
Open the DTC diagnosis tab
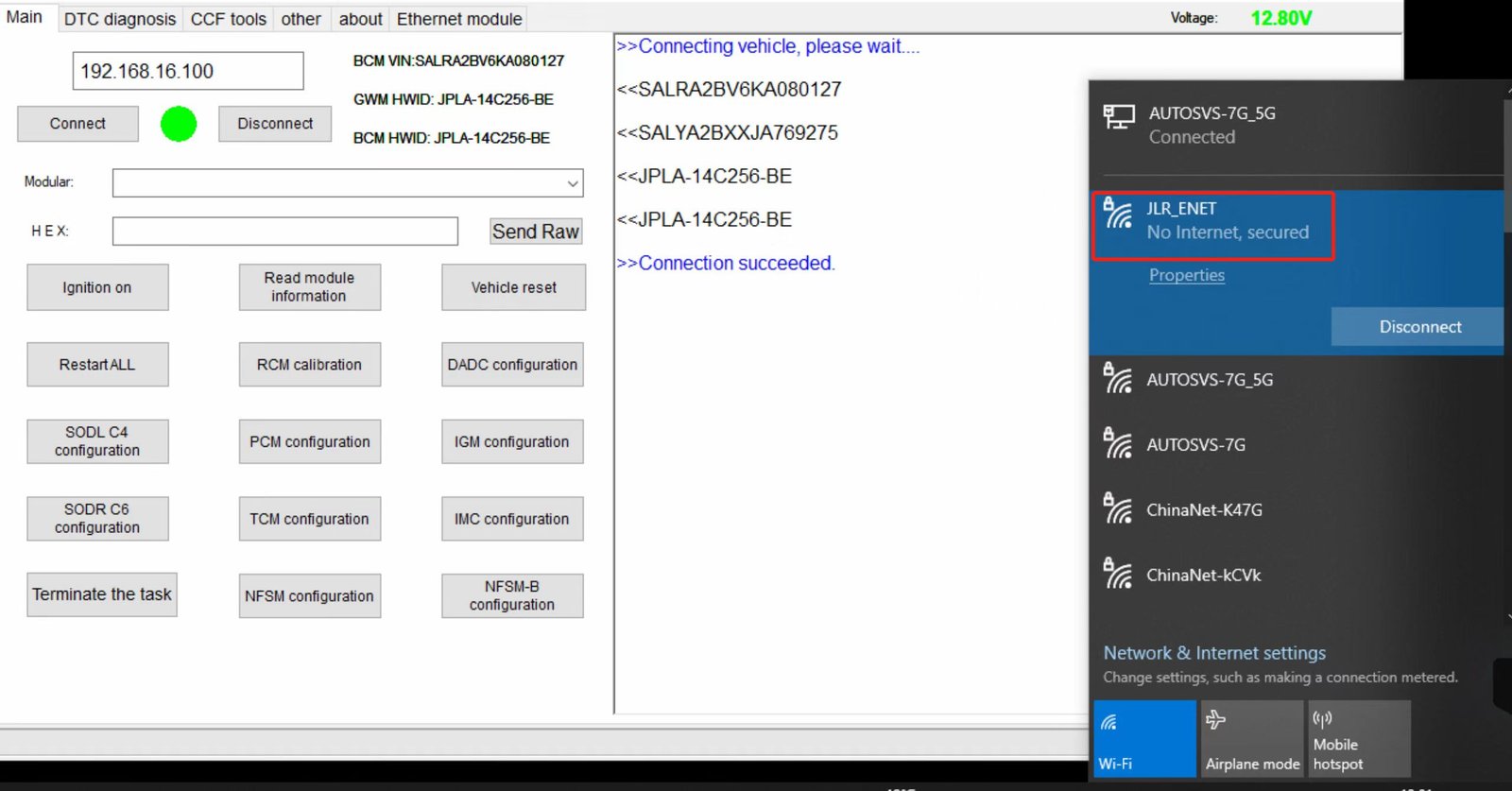coord(120,19)
